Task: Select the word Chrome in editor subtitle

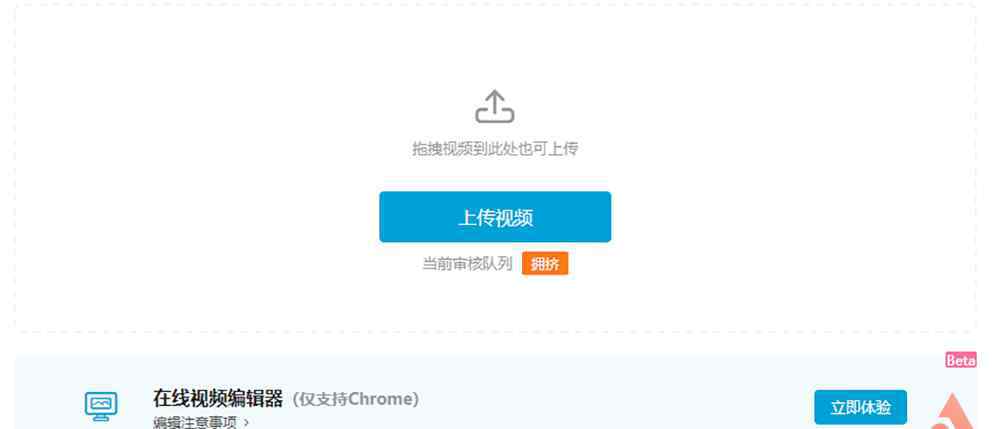Action: 380,400
